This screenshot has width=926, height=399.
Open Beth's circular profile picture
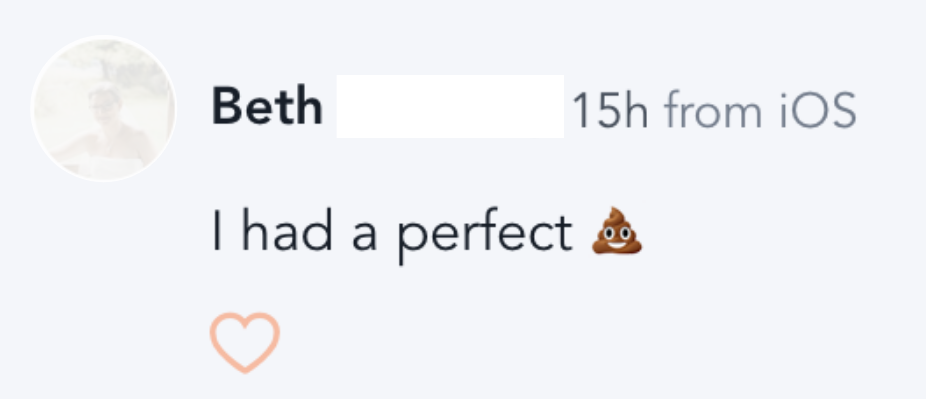[103, 108]
